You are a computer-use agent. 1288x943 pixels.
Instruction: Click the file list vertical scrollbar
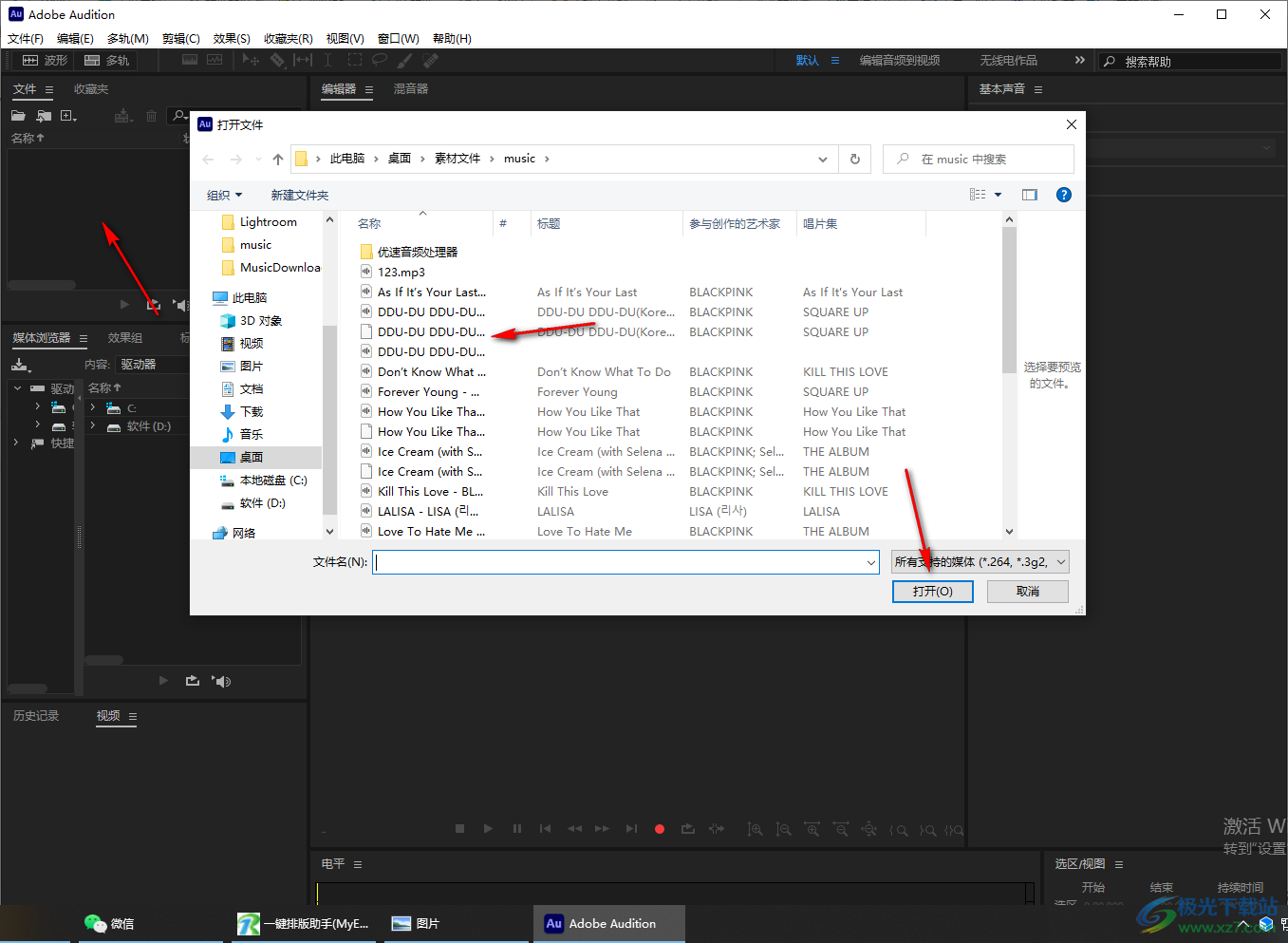[x=1009, y=304]
